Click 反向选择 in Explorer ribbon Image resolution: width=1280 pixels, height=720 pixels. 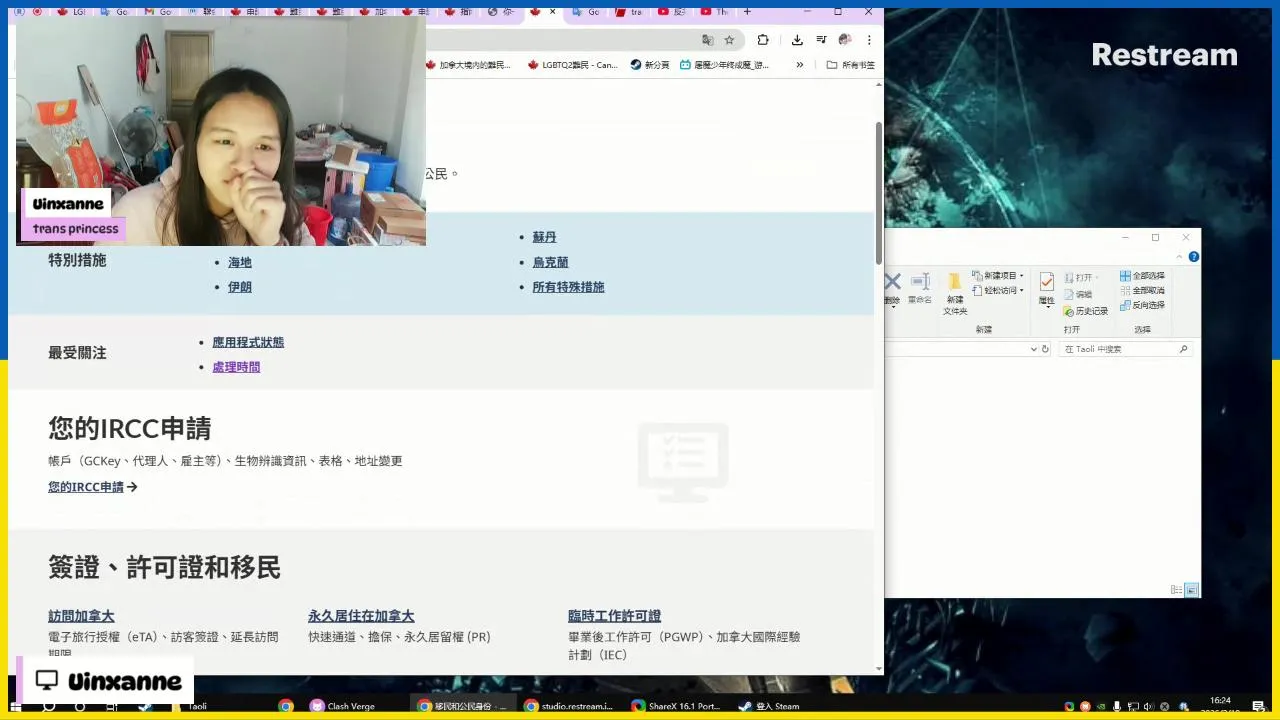(x=1143, y=305)
